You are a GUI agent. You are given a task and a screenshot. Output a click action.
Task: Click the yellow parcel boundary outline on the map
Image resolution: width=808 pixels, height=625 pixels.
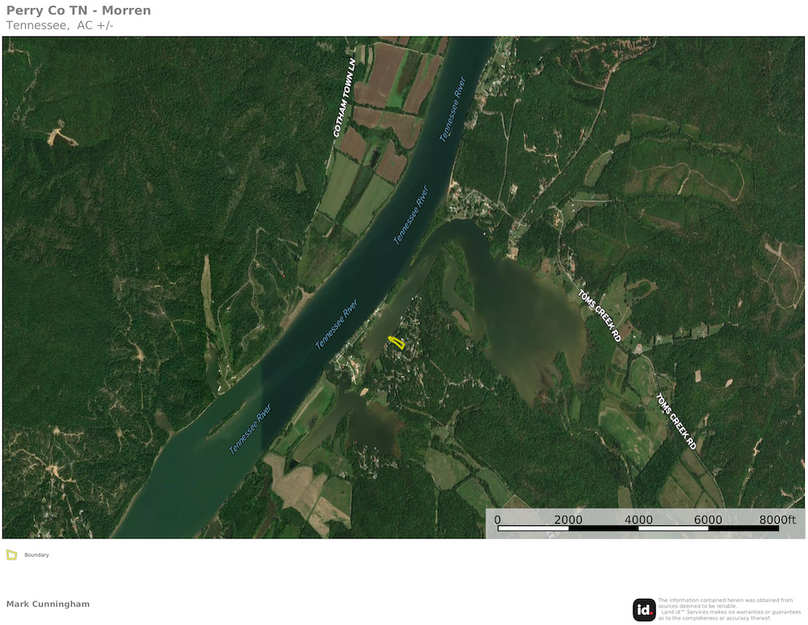pos(396,342)
